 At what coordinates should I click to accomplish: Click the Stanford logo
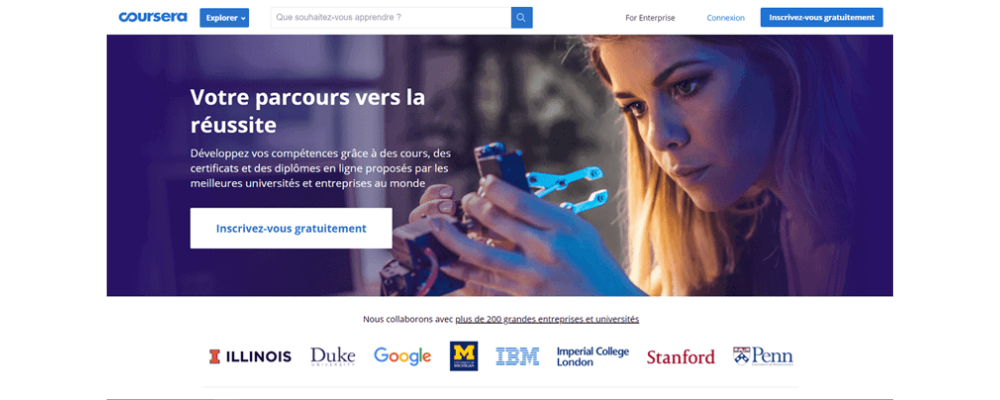(x=680, y=357)
